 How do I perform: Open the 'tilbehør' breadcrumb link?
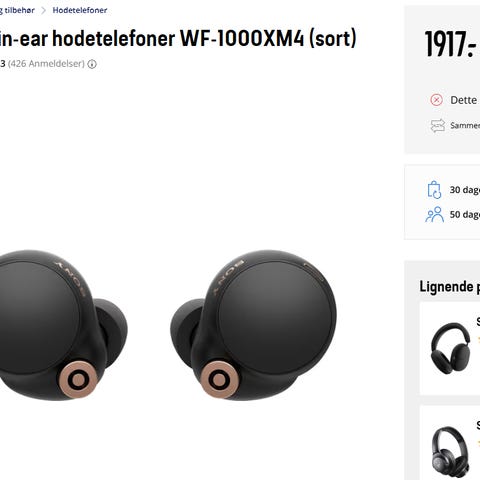17,10
